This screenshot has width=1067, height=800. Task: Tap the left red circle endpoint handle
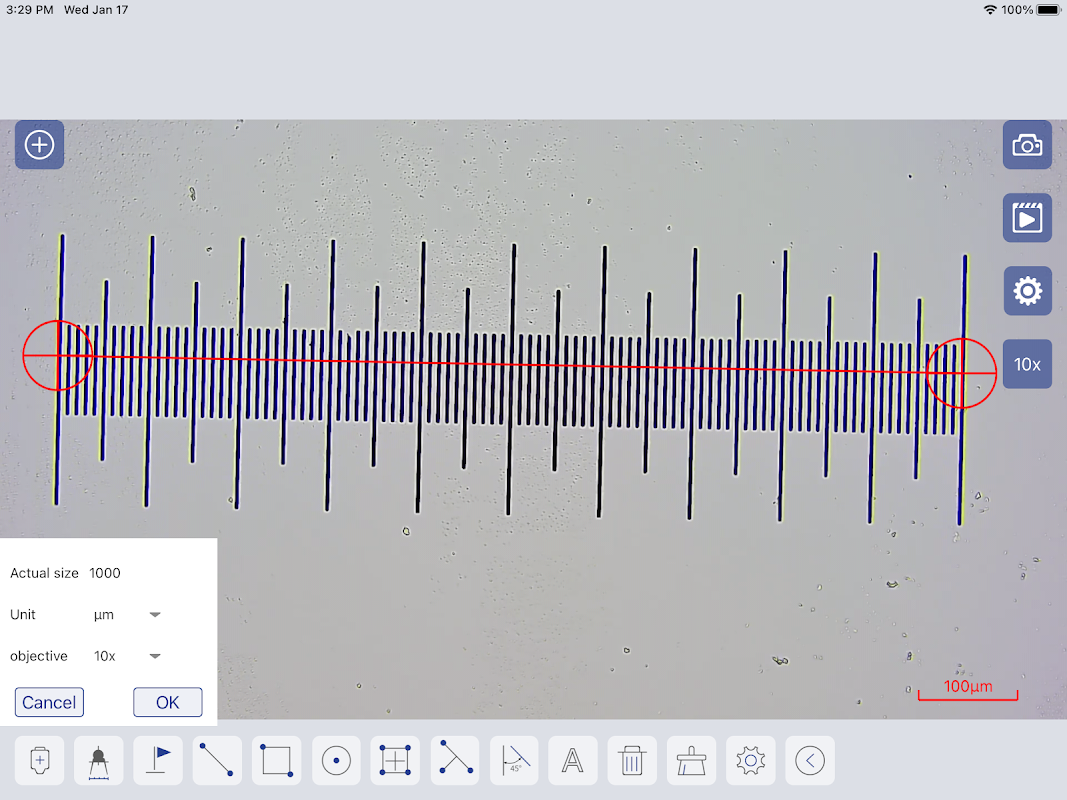click(x=58, y=355)
